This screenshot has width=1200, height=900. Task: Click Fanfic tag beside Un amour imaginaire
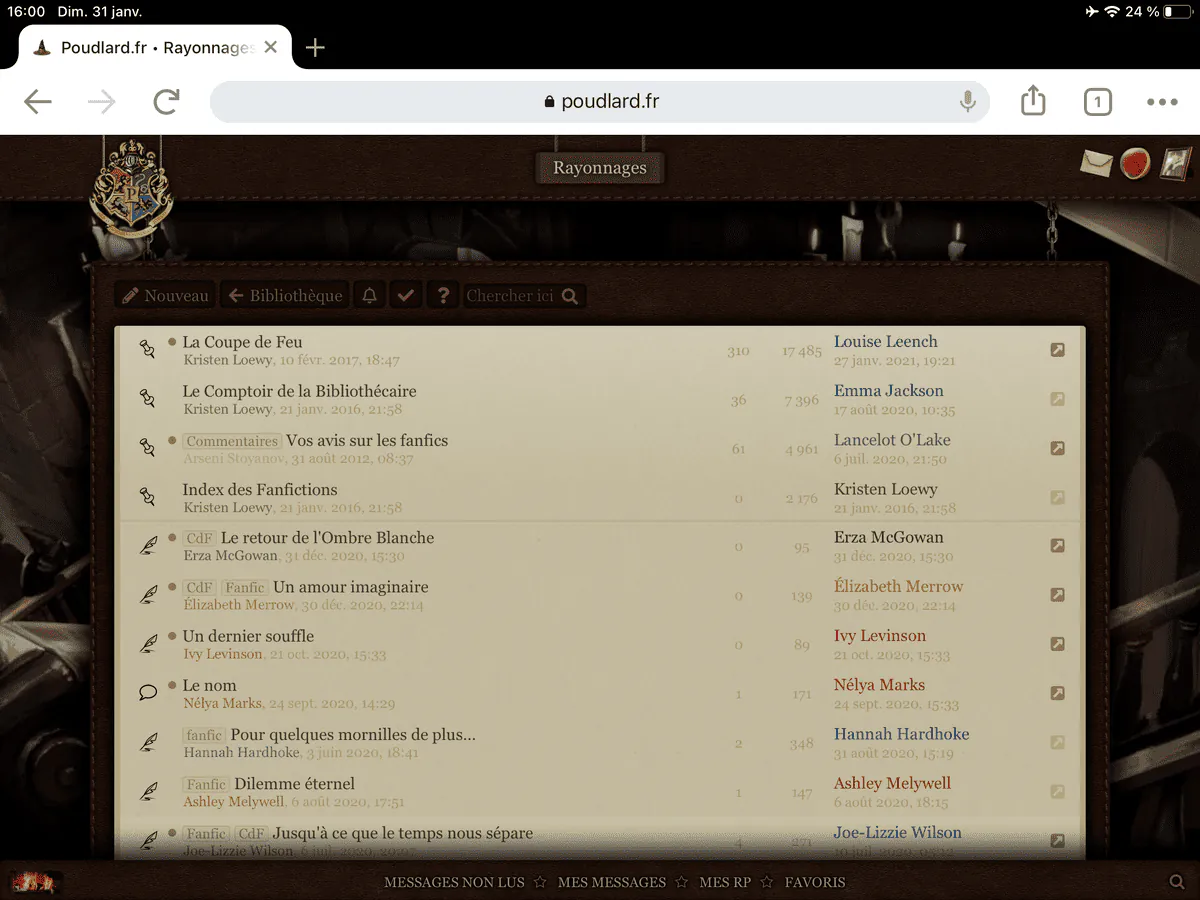244,588
